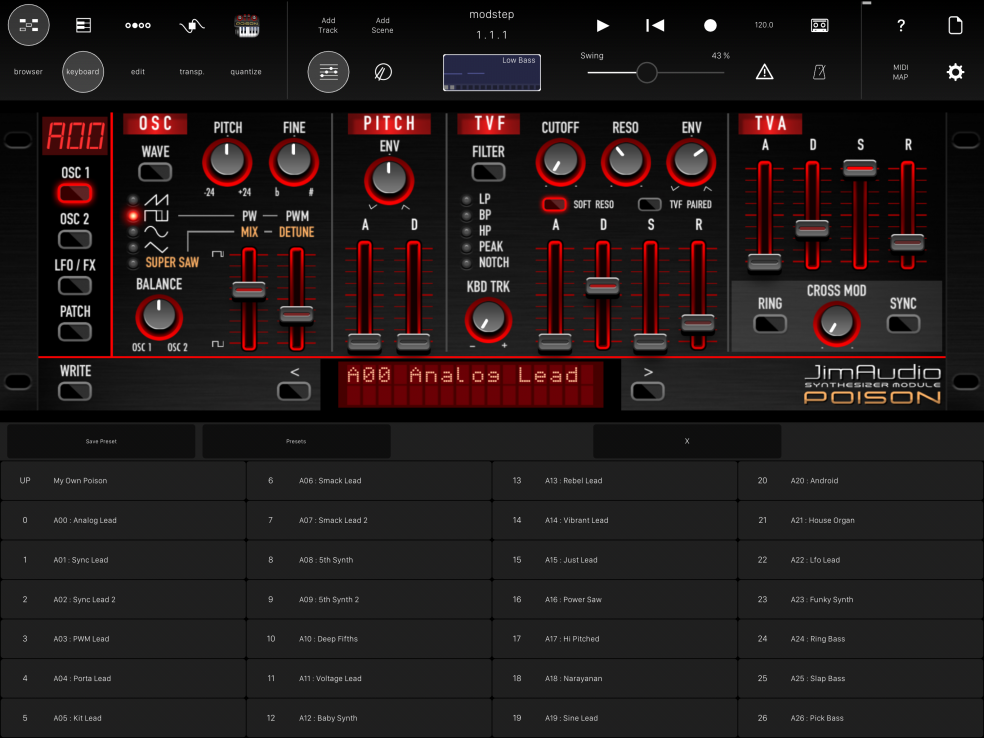Toggle the RING modulation button
Viewport: 984px width, 738px height.
[x=769, y=324]
